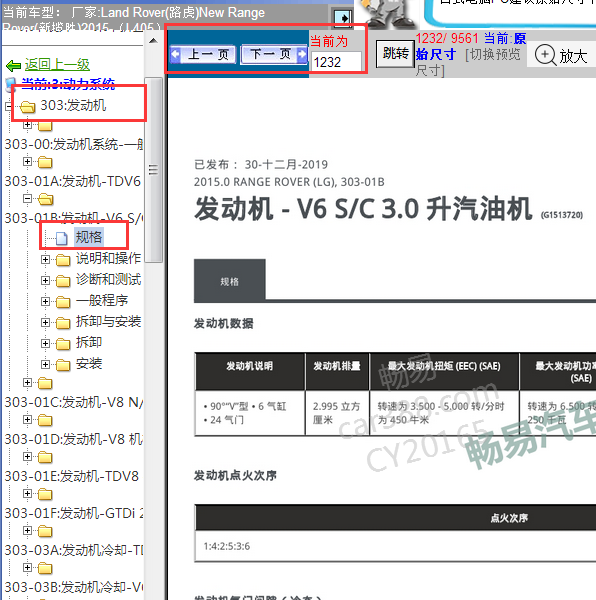Expand the 303-00:发动机系统 node
596x600 pixels.
(x=27, y=125)
